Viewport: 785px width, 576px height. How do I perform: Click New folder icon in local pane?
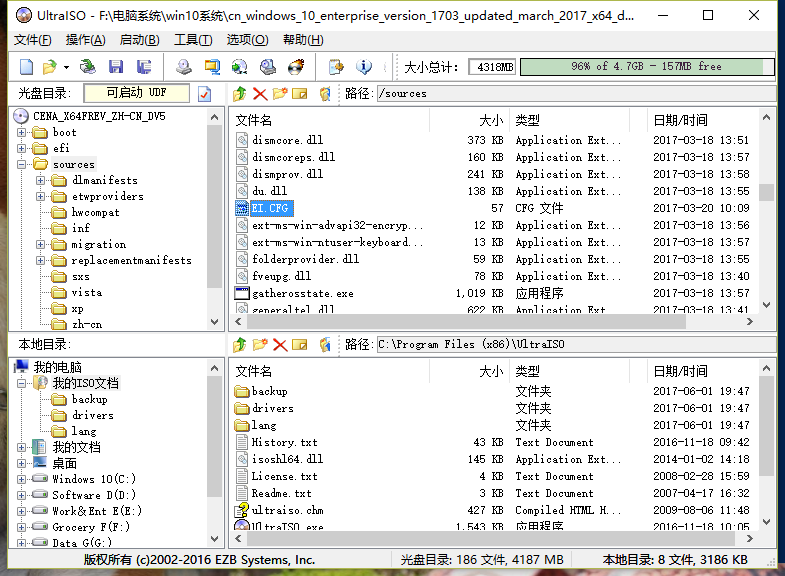coord(260,344)
